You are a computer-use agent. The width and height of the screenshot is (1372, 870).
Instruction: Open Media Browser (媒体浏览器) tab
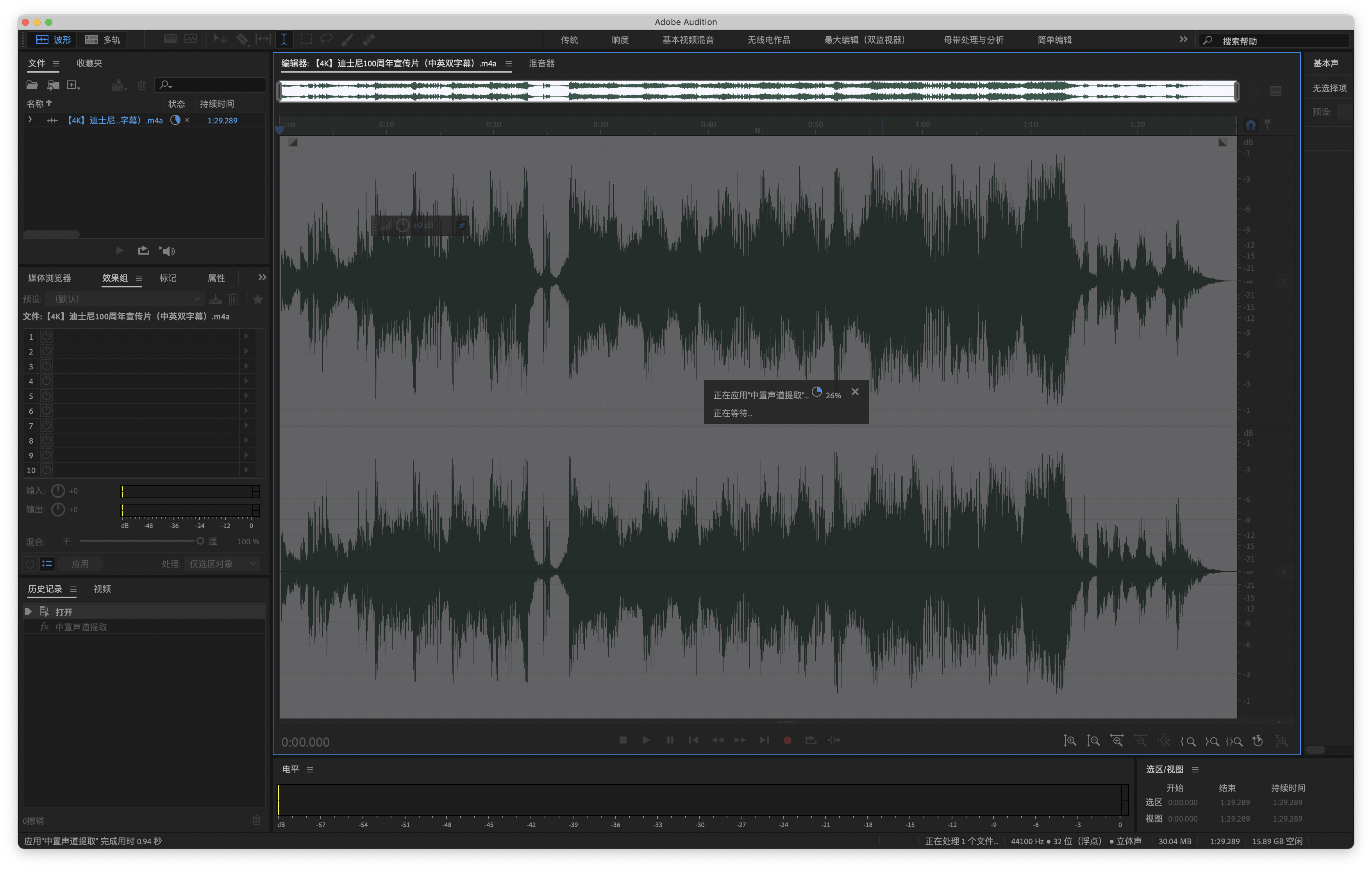[x=50, y=278]
